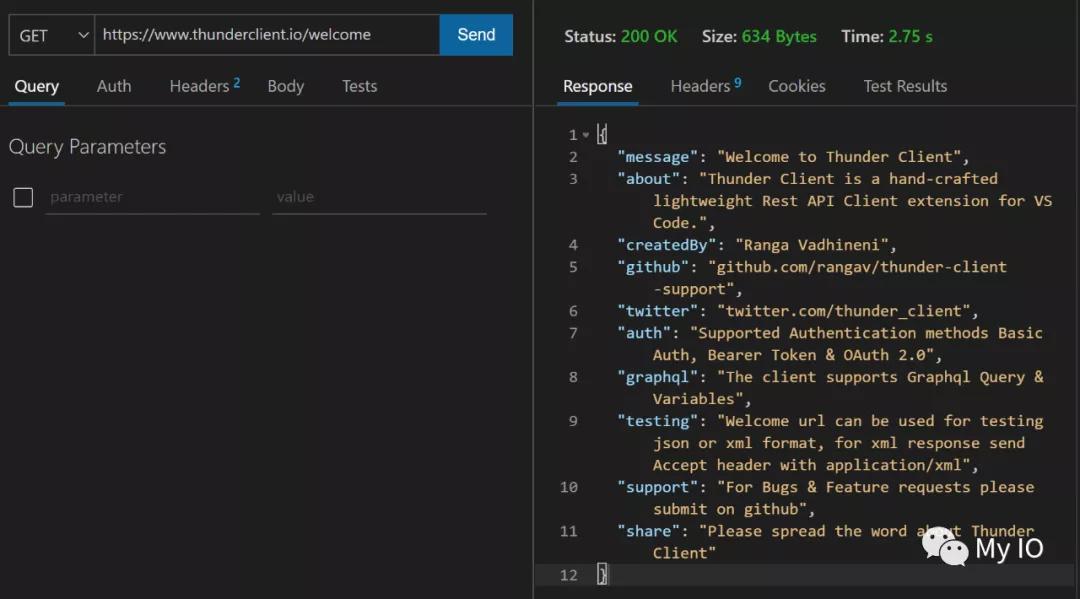View the Test Results tab
This screenshot has width=1080, height=599.
click(905, 86)
